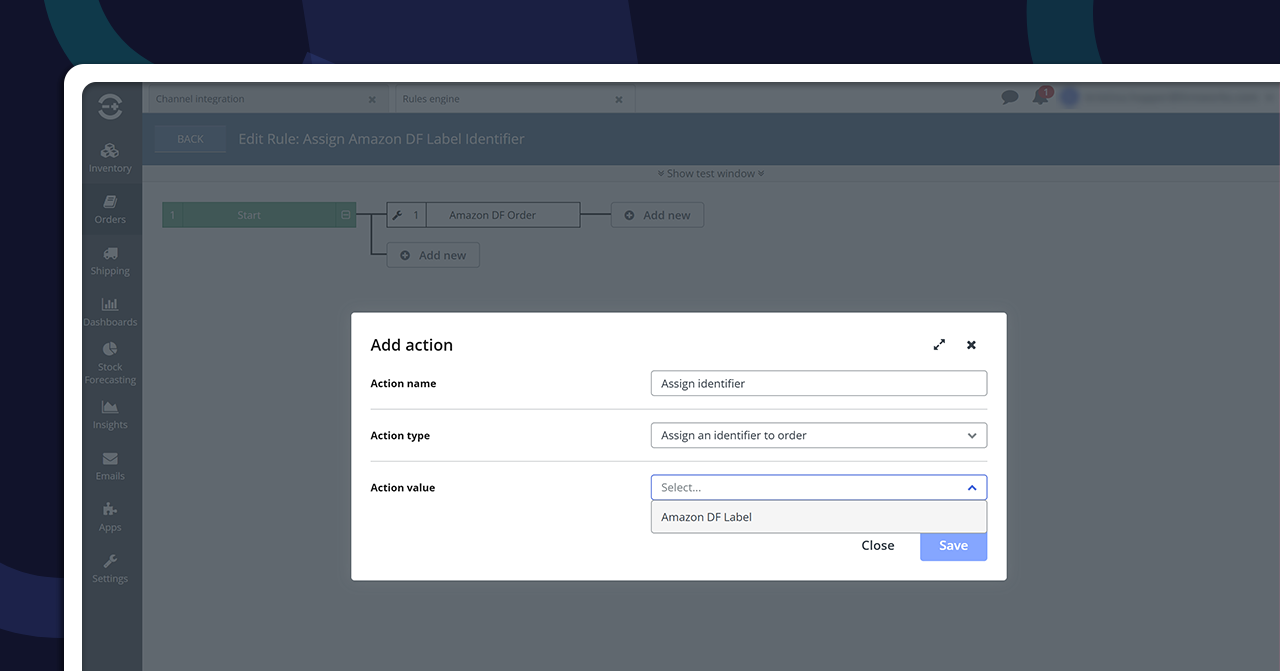Click the notification bell icon

[x=1041, y=98]
